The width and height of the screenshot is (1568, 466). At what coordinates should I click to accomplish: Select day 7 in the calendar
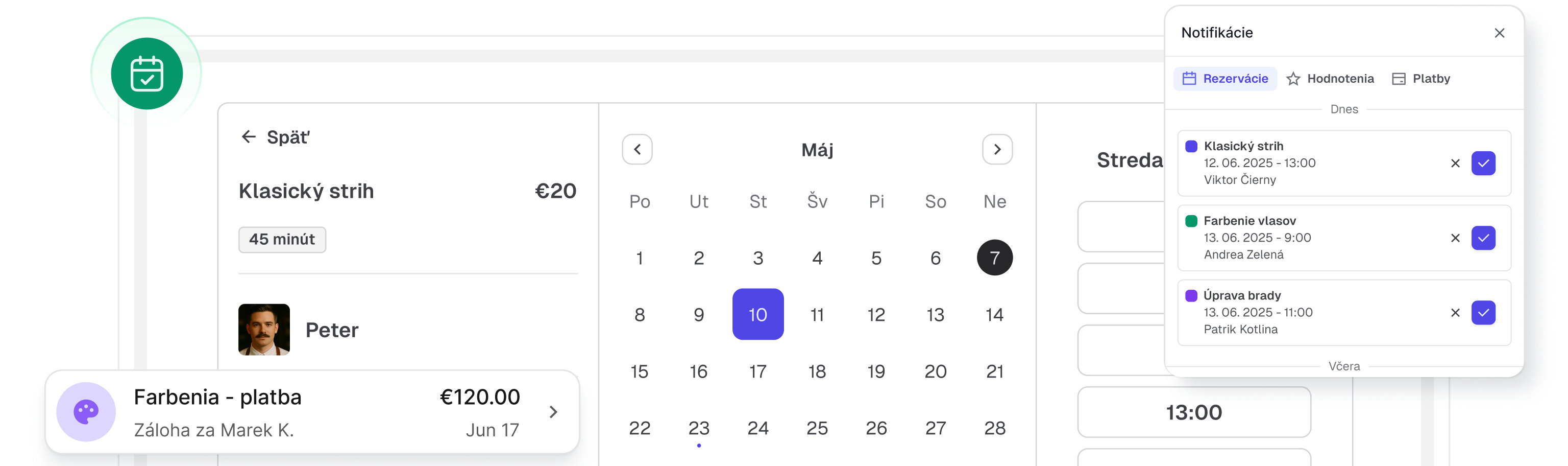pyautogui.click(x=995, y=258)
